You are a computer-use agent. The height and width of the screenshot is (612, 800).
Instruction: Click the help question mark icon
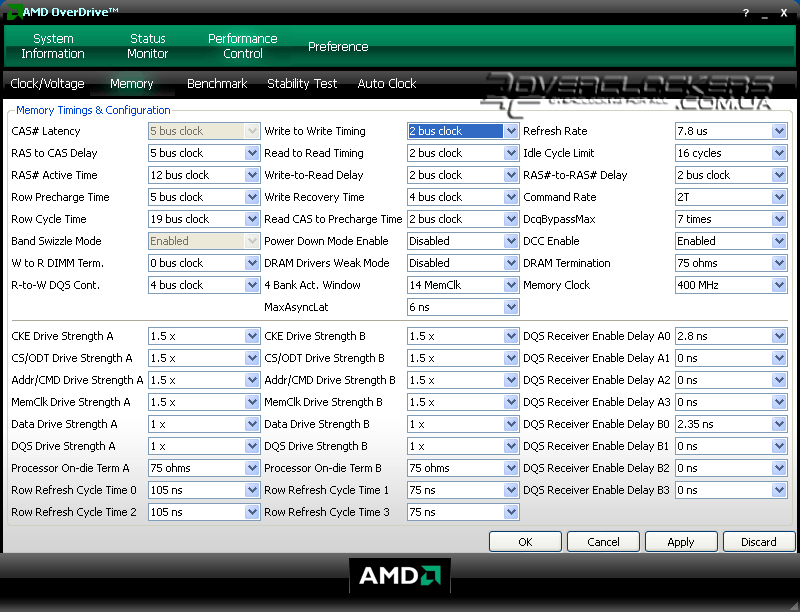pos(745,13)
